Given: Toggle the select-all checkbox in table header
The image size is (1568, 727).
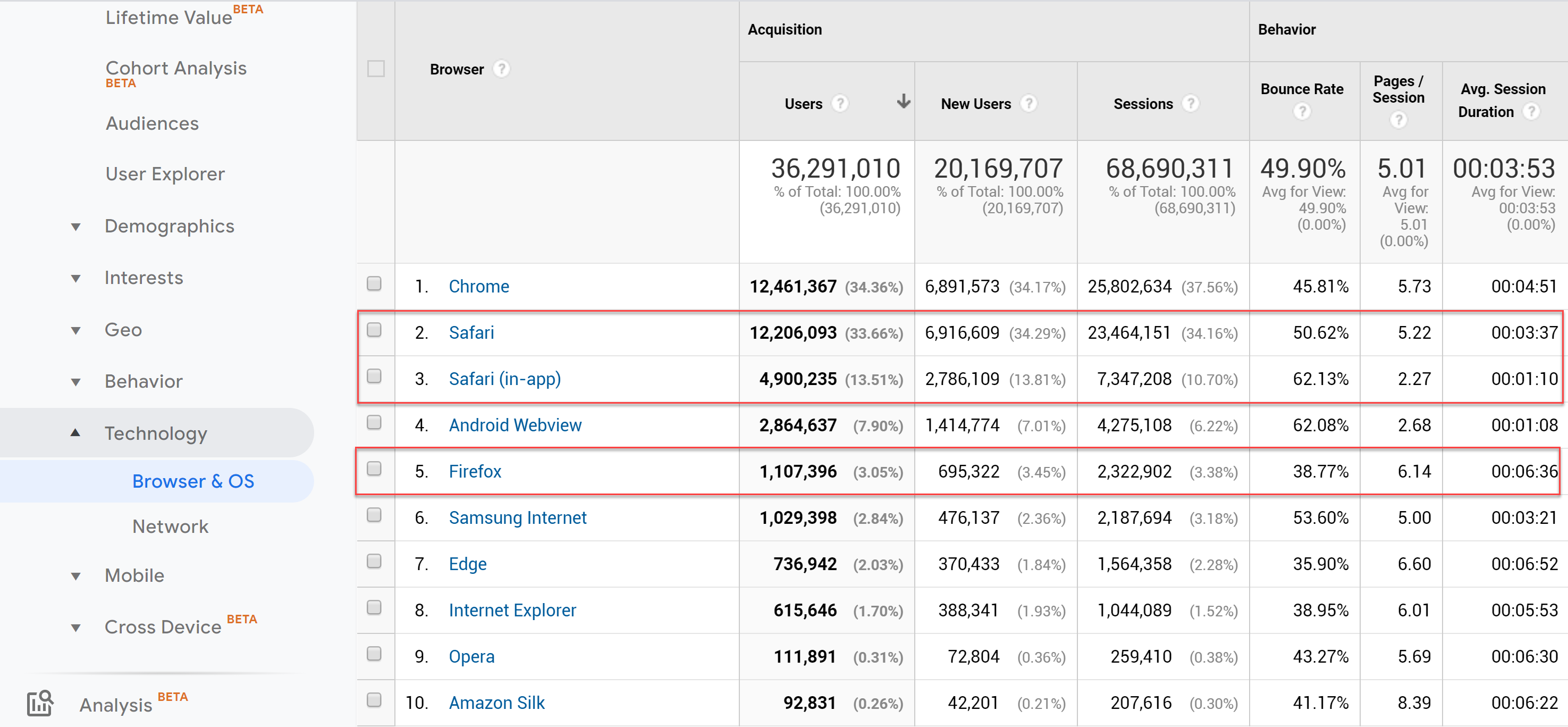Looking at the screenshot, I should pyautogui.click(x=376, y=69).
